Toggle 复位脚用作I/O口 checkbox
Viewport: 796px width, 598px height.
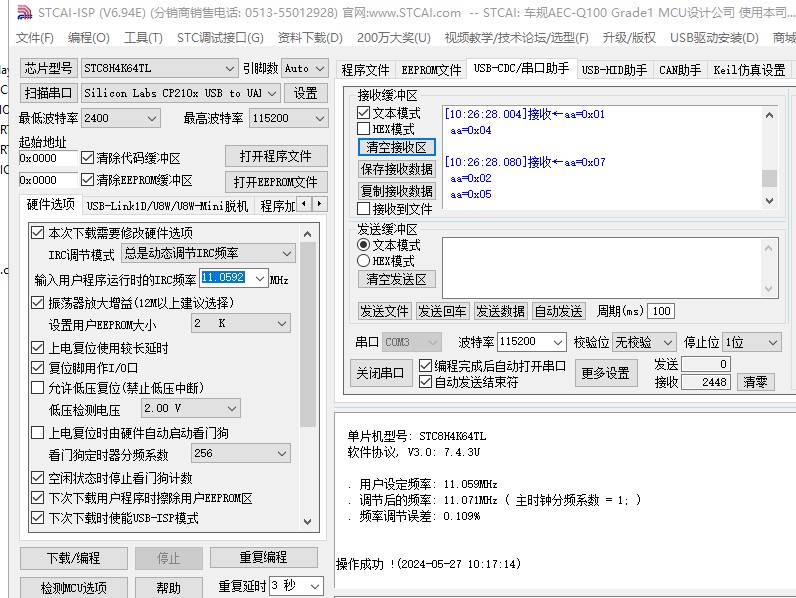38,368
